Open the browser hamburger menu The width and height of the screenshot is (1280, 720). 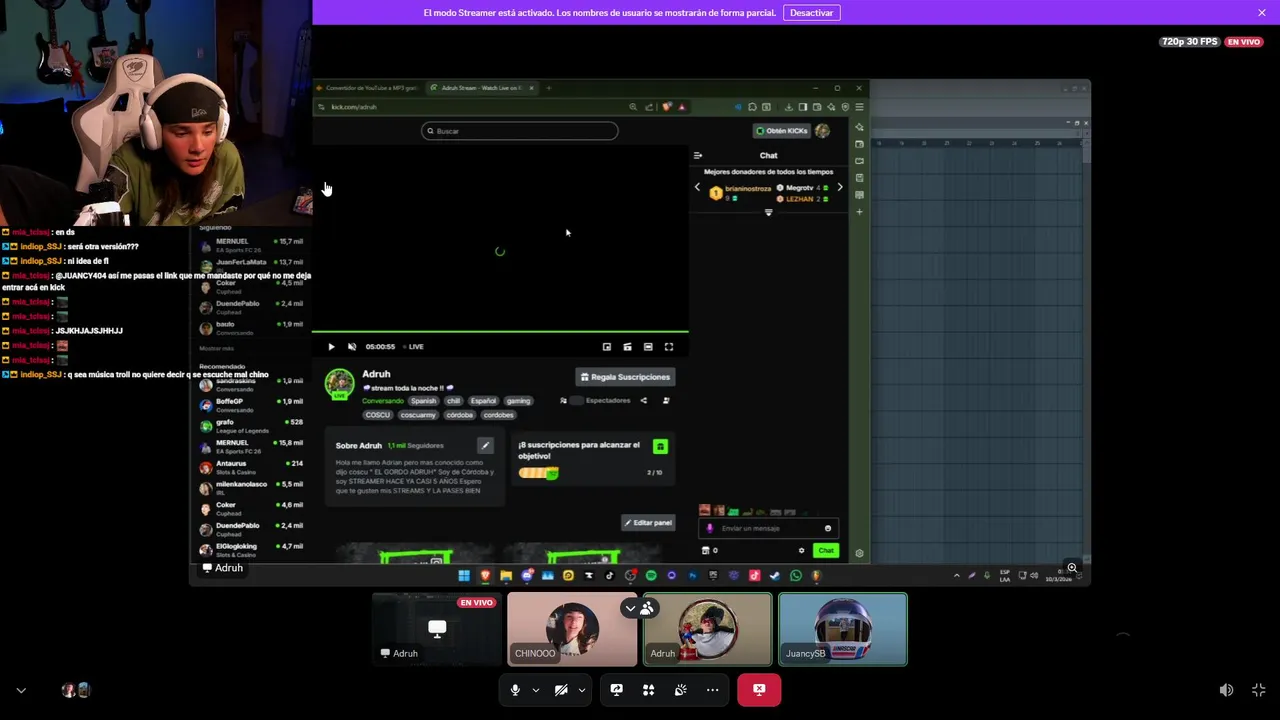coord(859,107)
